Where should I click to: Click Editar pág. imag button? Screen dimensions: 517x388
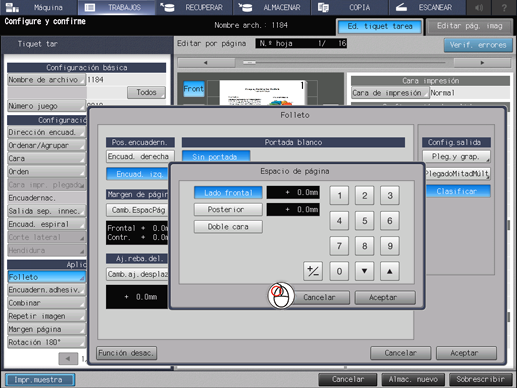pyautogui.click(x=469, y=26)
